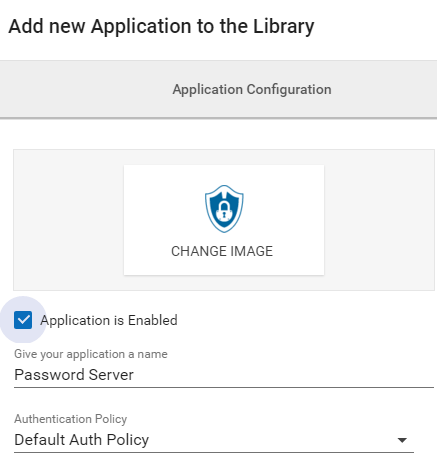Viewport: 437px width, 460px height.
Task: Click the 'Give your application a name' label
Action: click(x=91, y=354)
